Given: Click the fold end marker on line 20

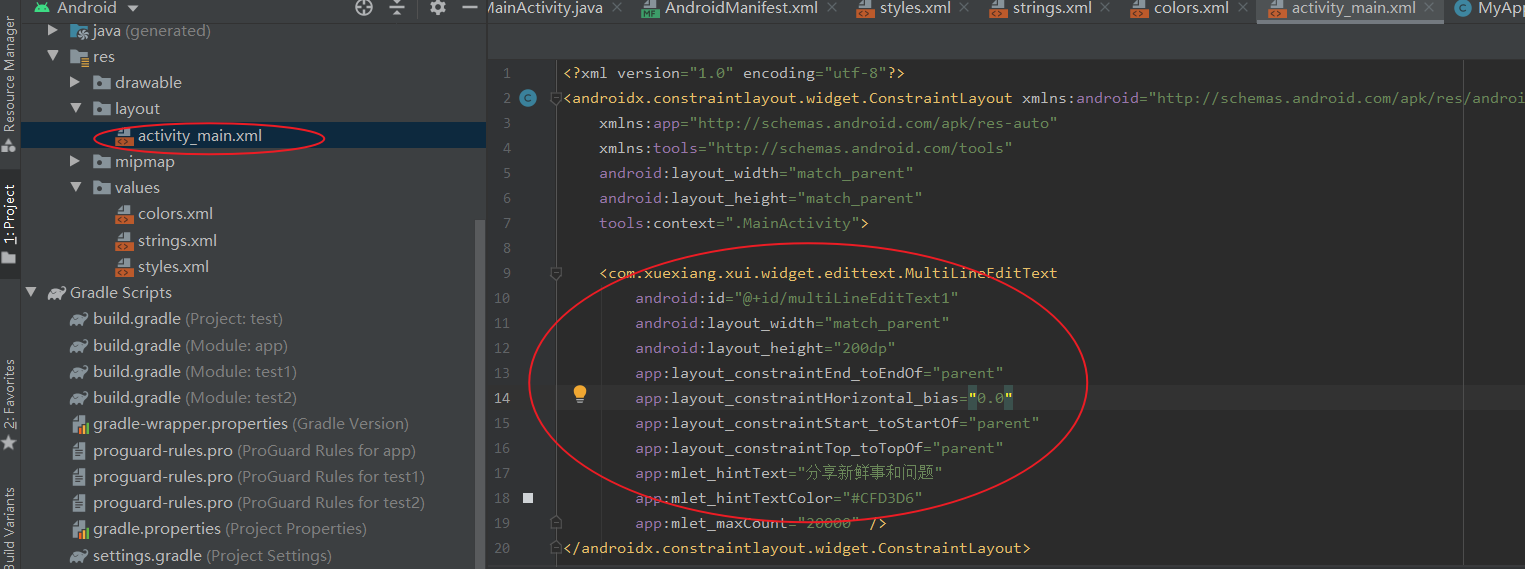Looking at the screenshot, I should pos(557,548).
